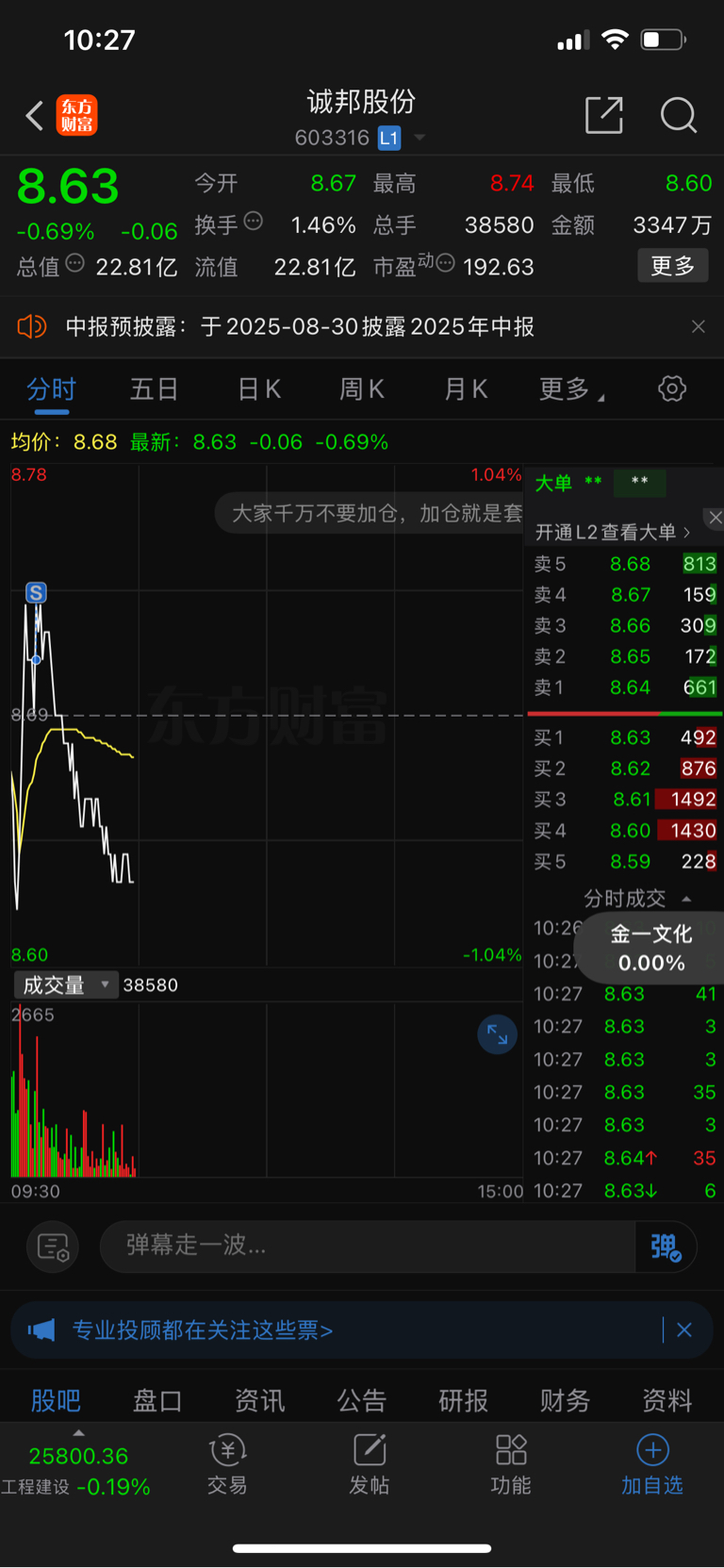This screenshot has width=724, height=1568.
Task: Tap the share export icon
Action: click(x=604, y=115)
